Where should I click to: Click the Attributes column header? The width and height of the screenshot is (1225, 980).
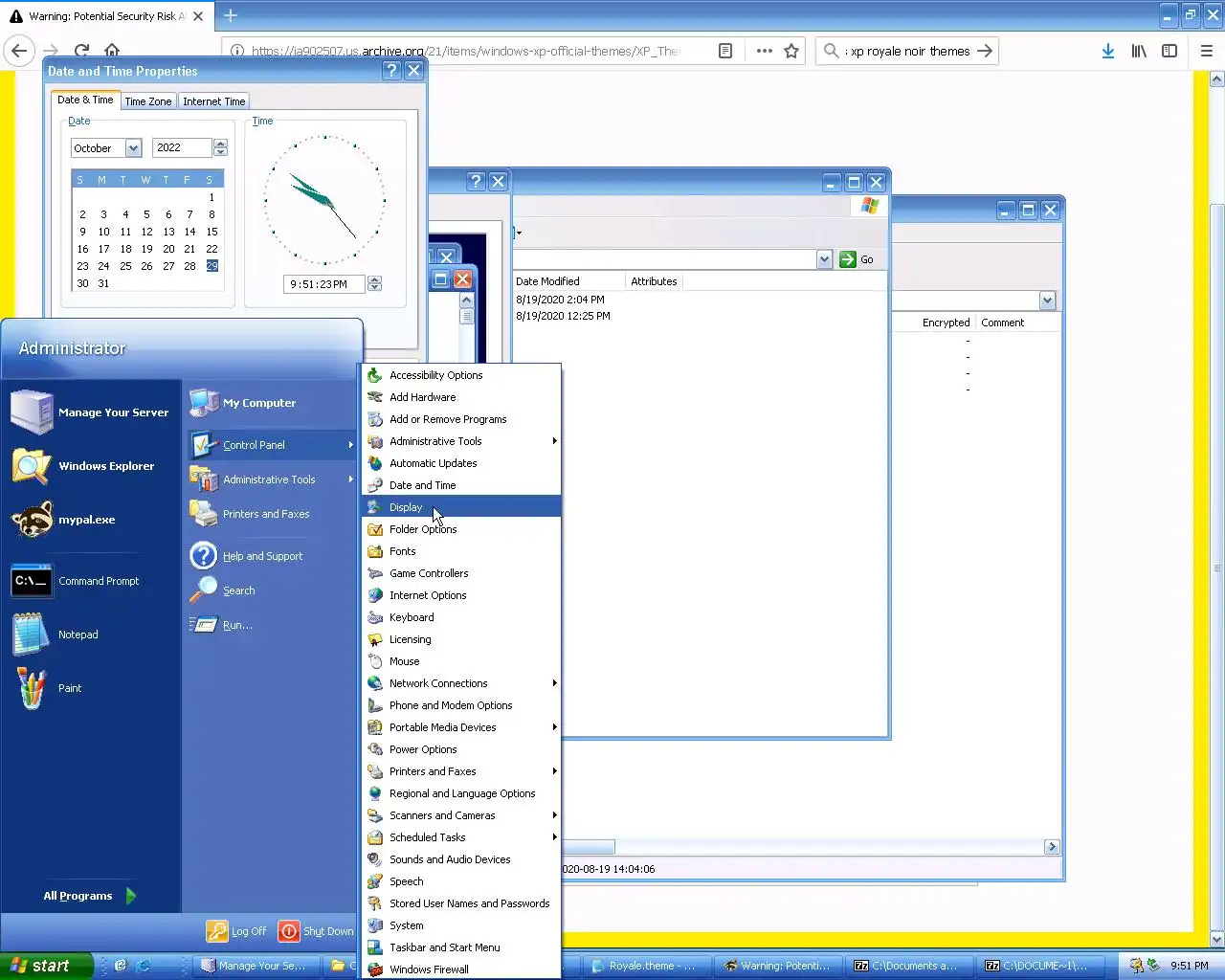pyautogui.click(x=654, y=281)
